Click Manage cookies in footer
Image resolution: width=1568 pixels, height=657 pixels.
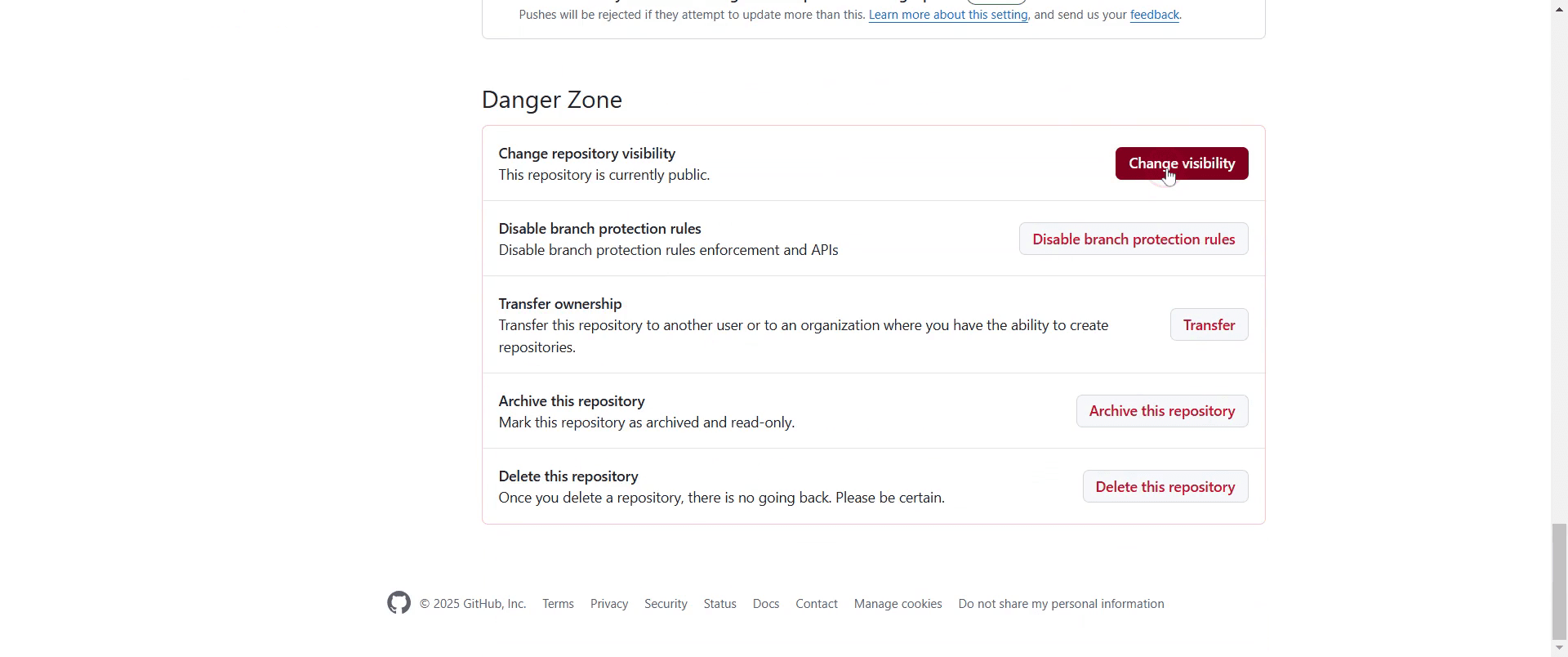(x=898, y=604)
